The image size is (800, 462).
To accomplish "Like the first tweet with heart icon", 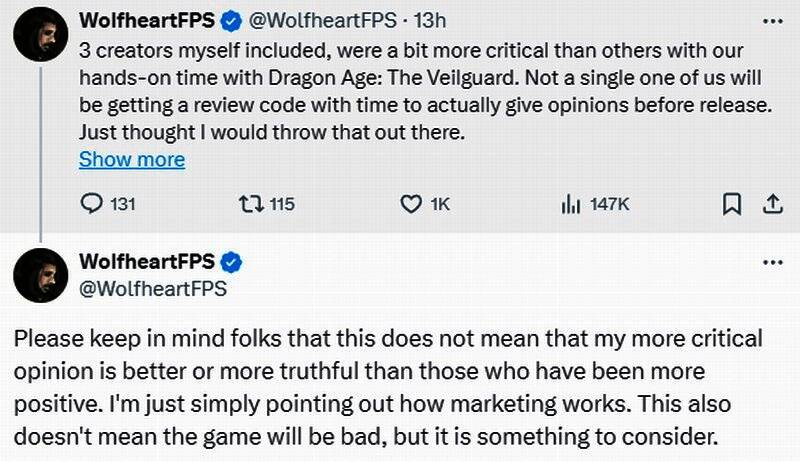I will (x=410, y=204).
